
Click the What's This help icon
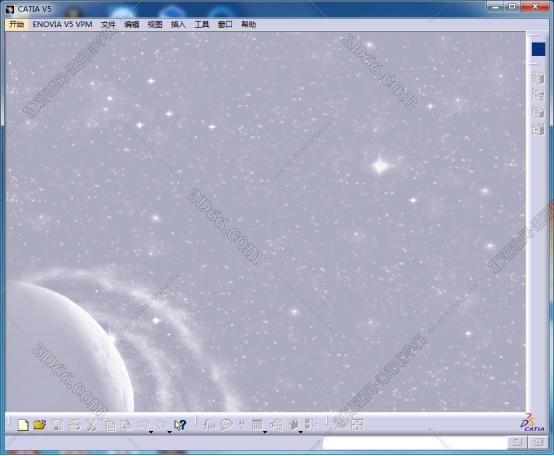coord(180,425)
